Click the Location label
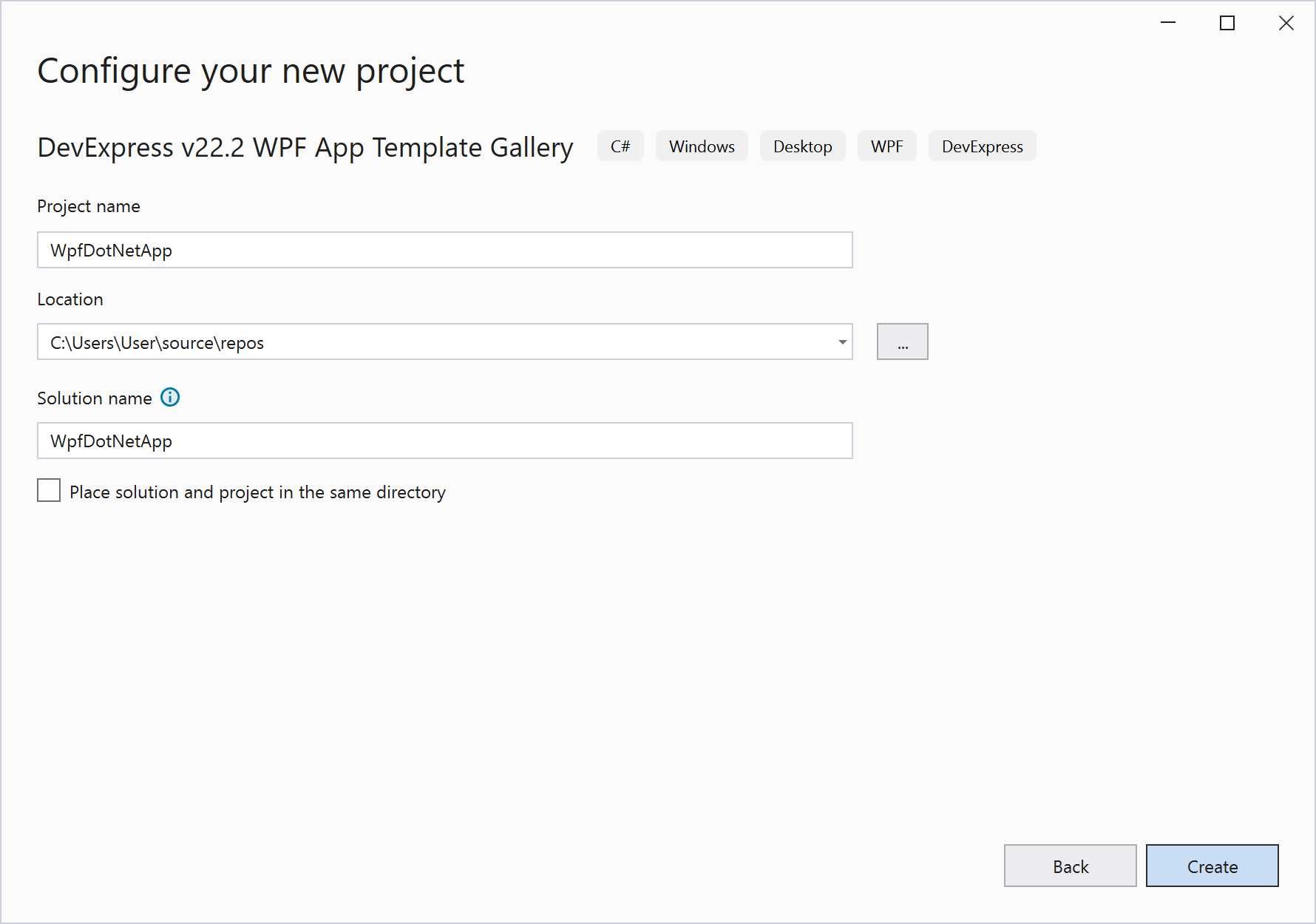 [70, 299]
